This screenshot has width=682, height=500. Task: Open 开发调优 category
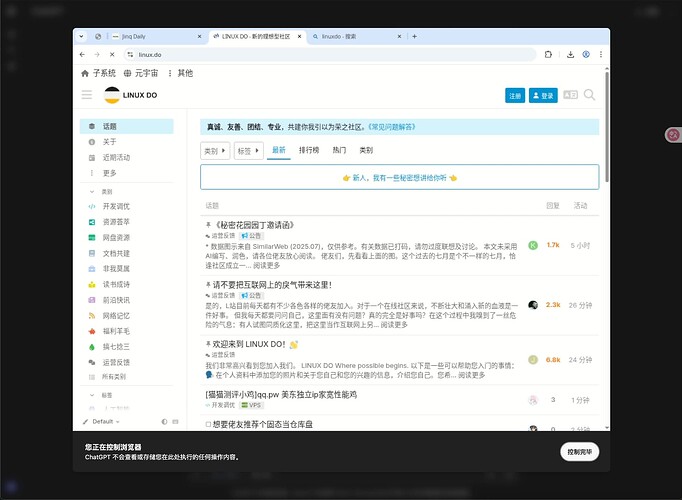[127, 206]
